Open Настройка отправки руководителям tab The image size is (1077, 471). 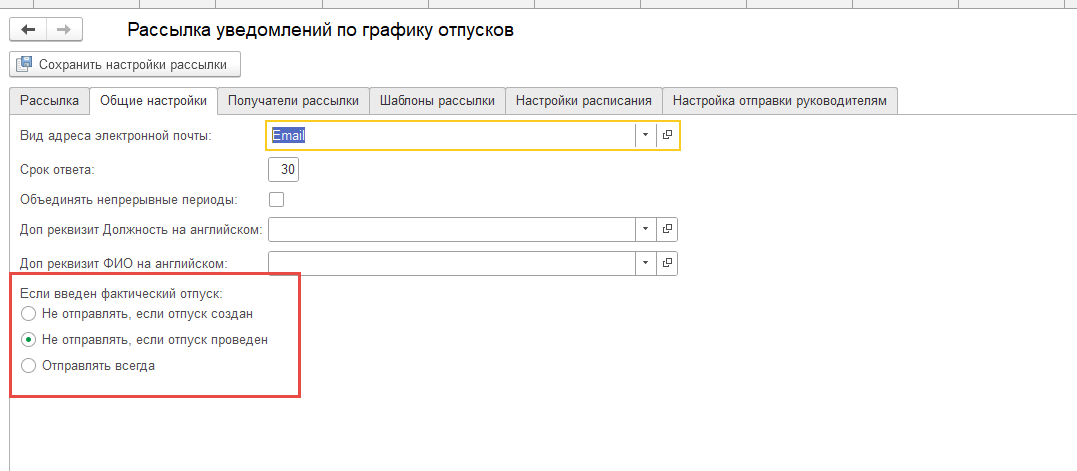coord(780,101)
